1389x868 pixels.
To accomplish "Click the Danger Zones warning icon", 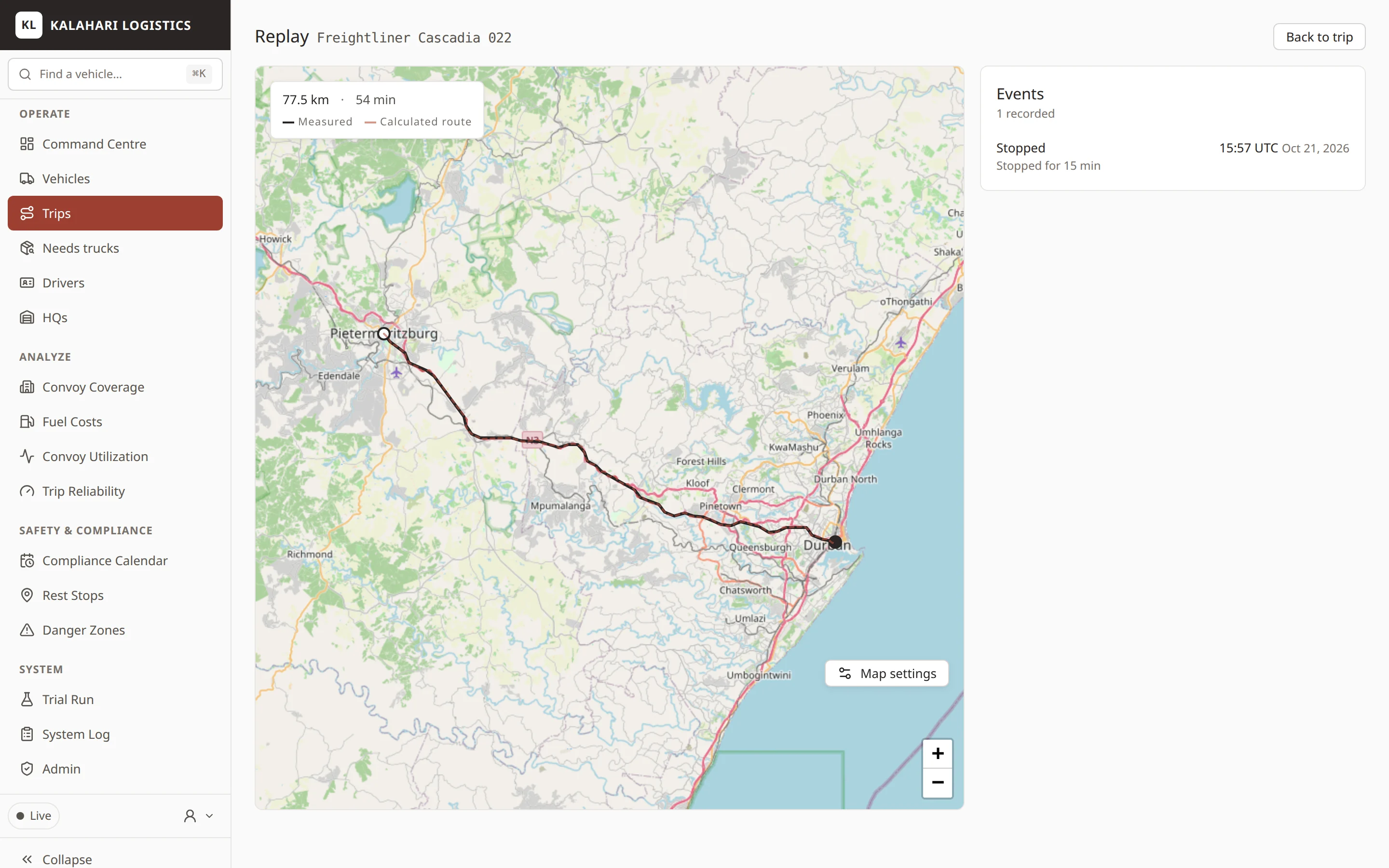I will pos(27,630).
